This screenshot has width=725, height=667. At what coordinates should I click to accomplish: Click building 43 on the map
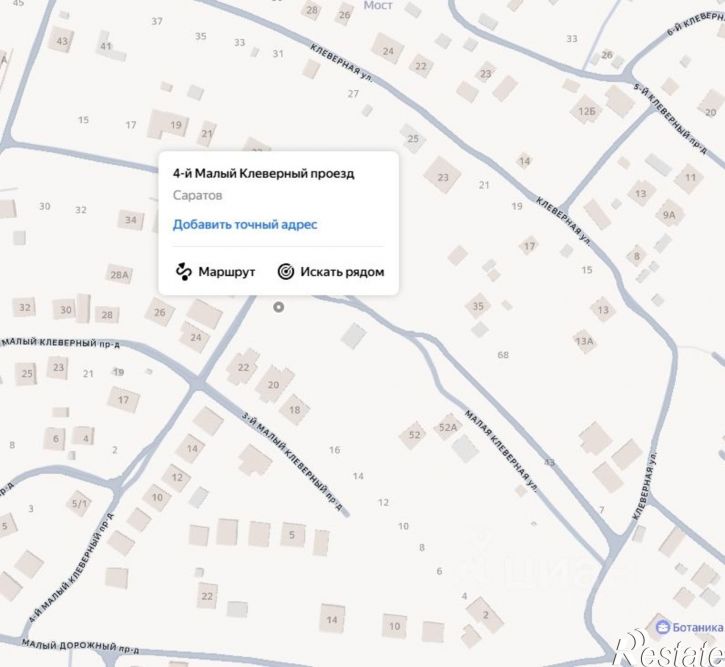pyautogui.click(x=62, y=41)
